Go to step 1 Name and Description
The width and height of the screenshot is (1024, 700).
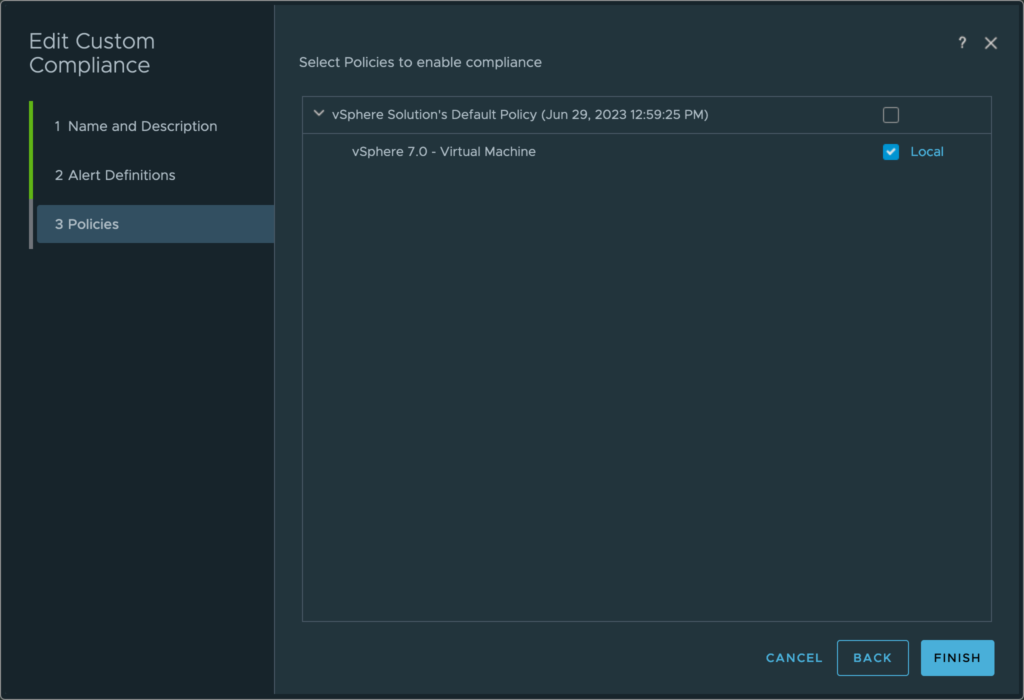[135, 126]
